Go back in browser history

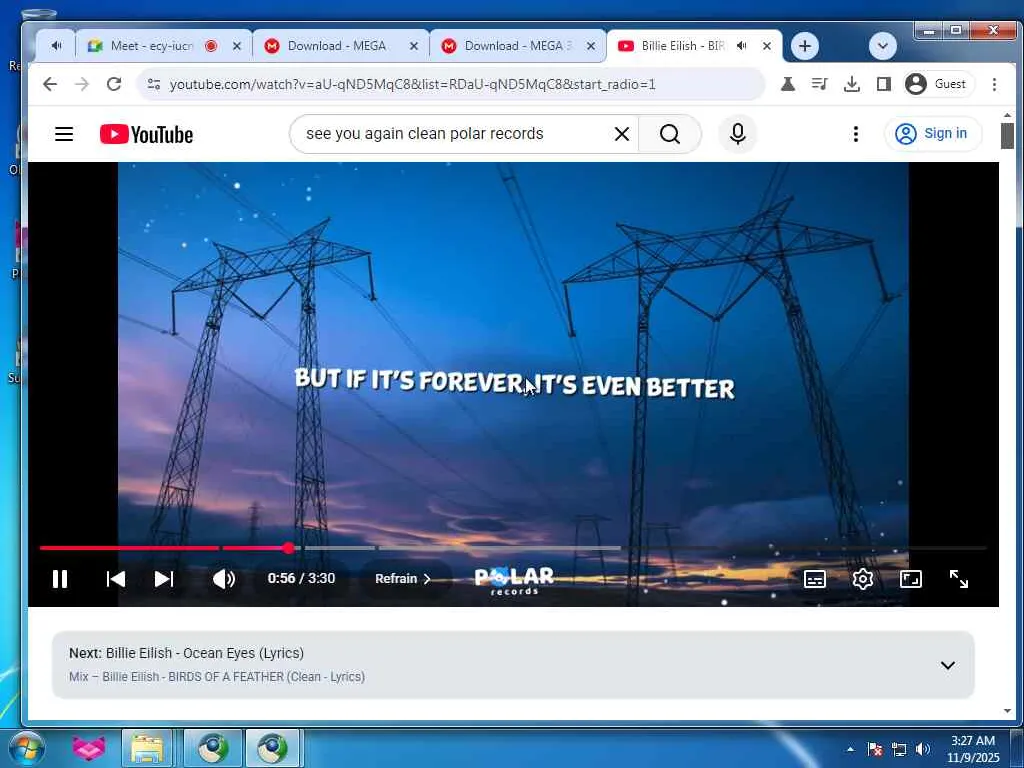50,84
